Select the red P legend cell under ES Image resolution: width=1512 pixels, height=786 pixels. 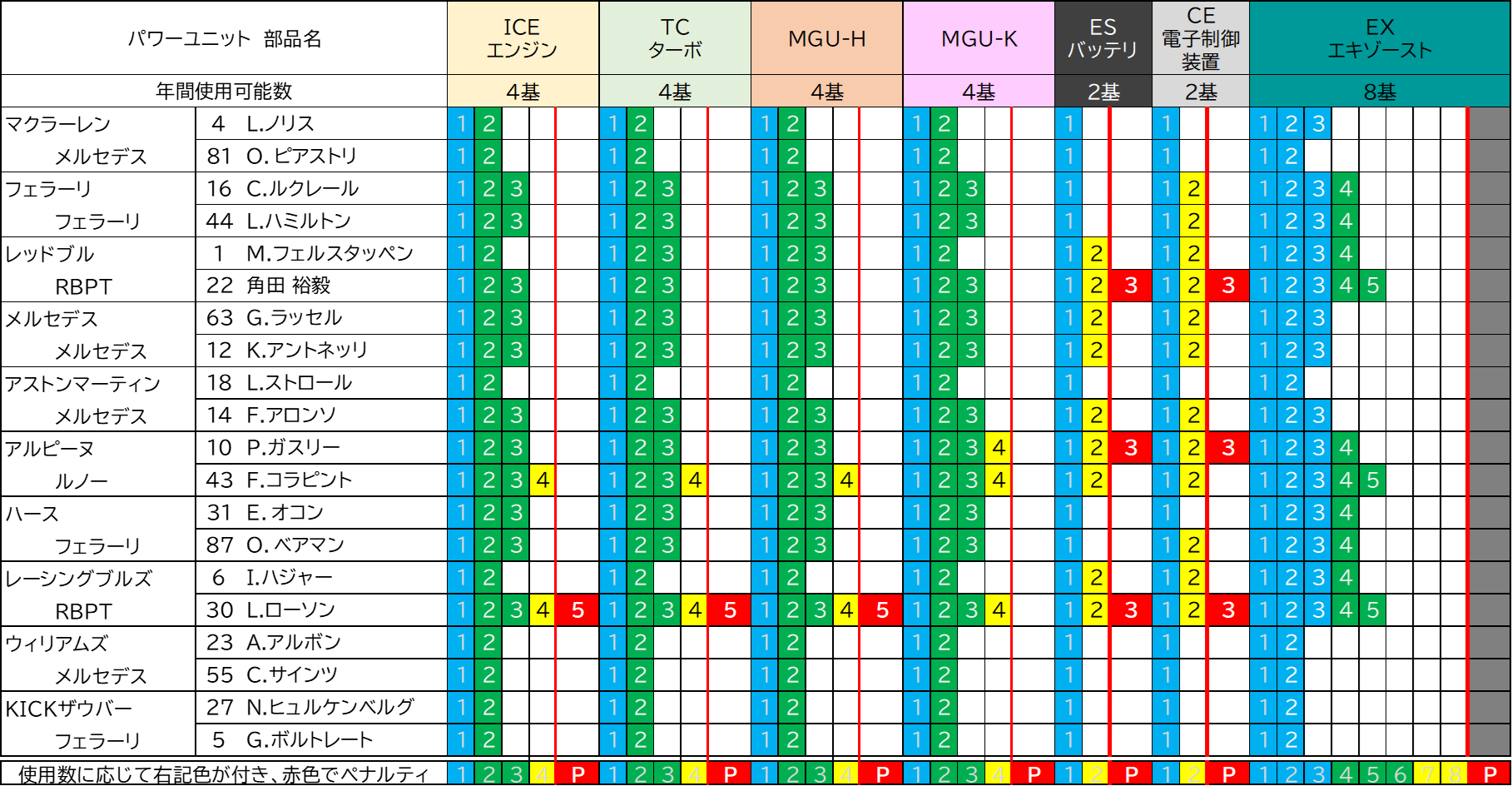1131,774
